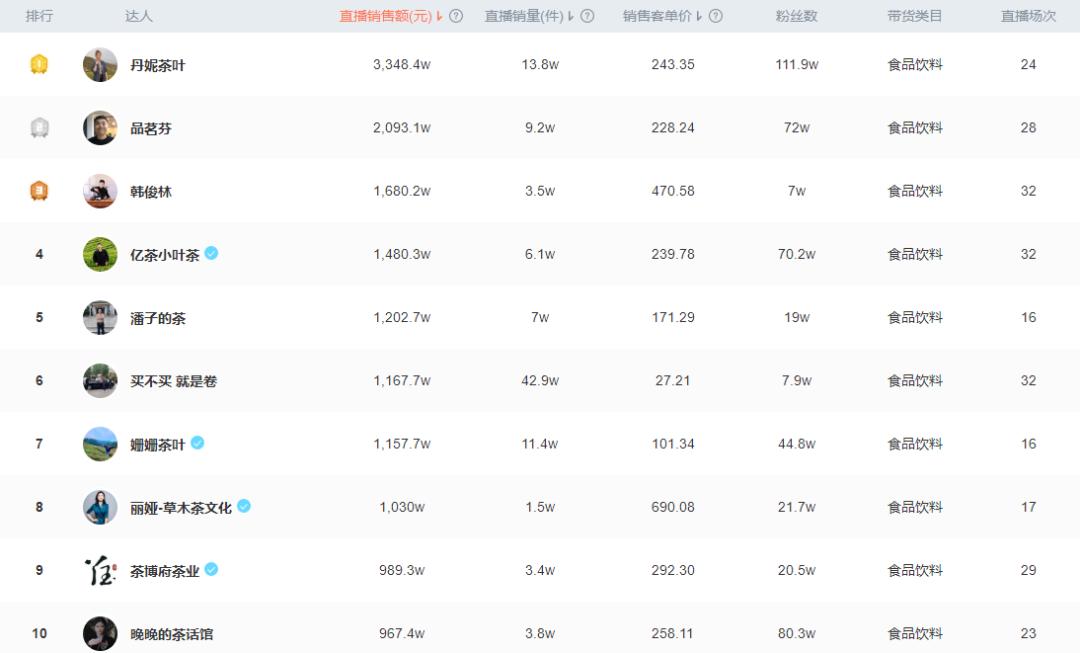Open help icon beside 销售客单价

point(716,16)
